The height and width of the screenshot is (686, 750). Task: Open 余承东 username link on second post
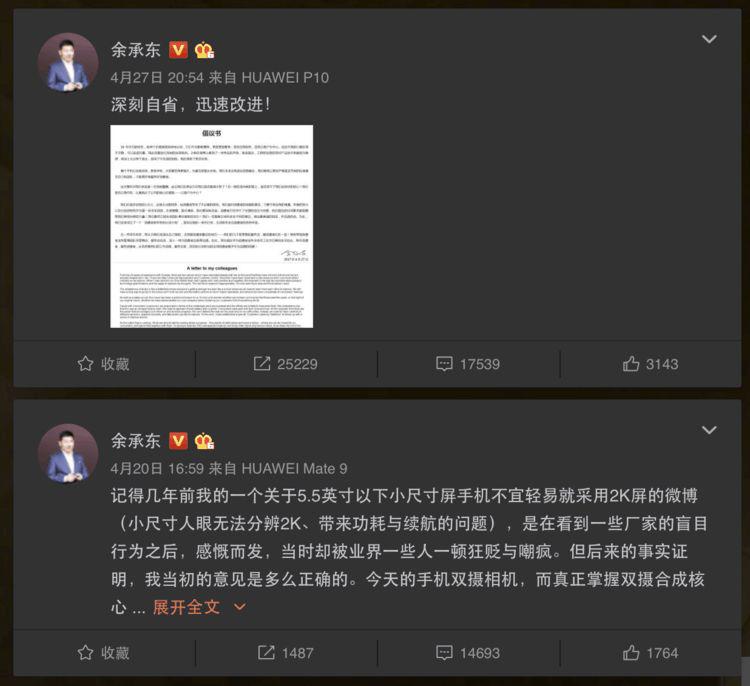click(x=136, y=441)
